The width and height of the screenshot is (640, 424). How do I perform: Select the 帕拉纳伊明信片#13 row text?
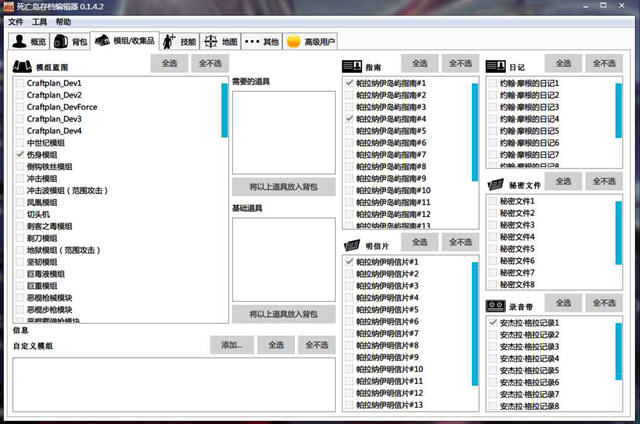390,405
